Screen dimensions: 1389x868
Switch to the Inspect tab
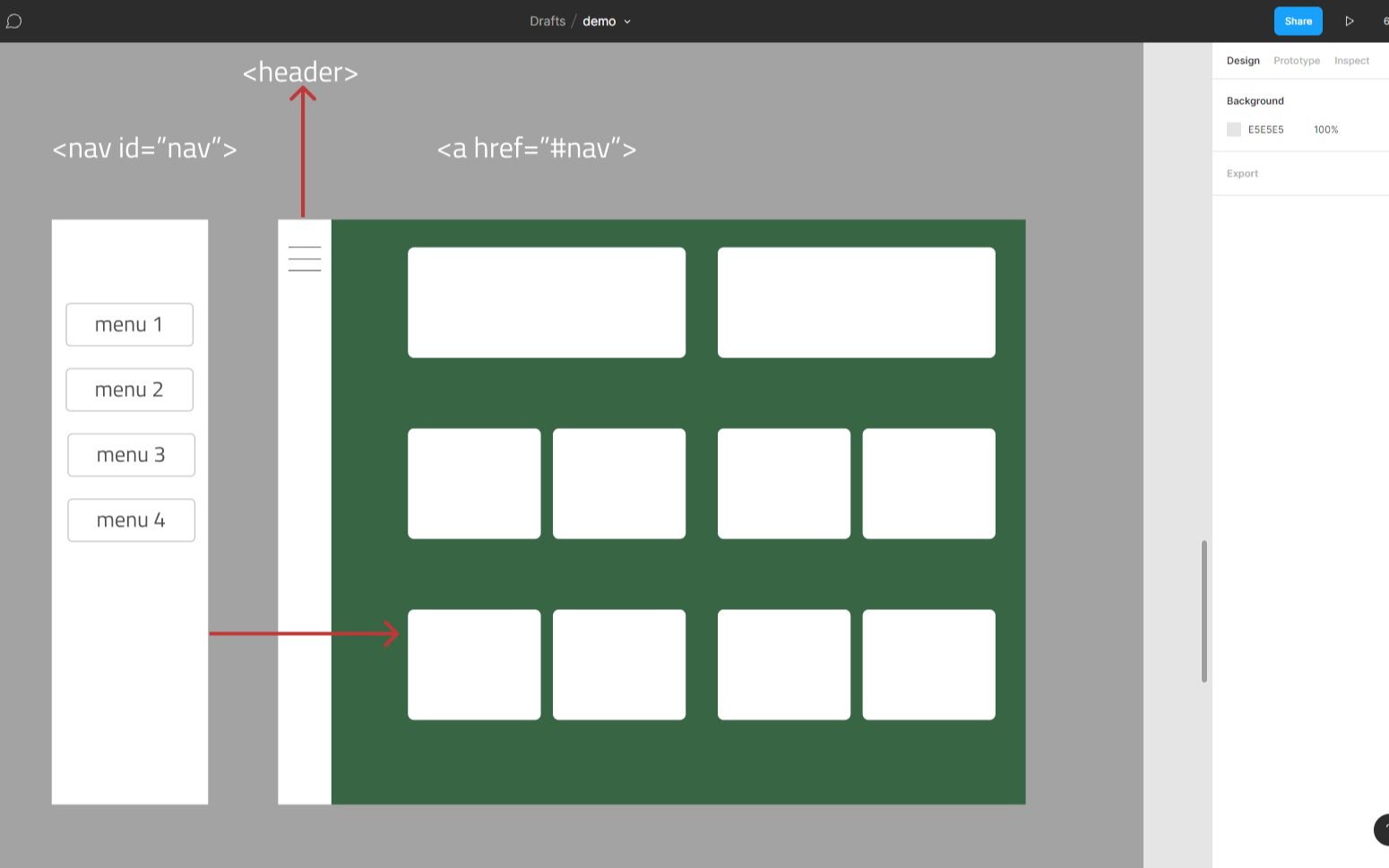coord(1351,61)
